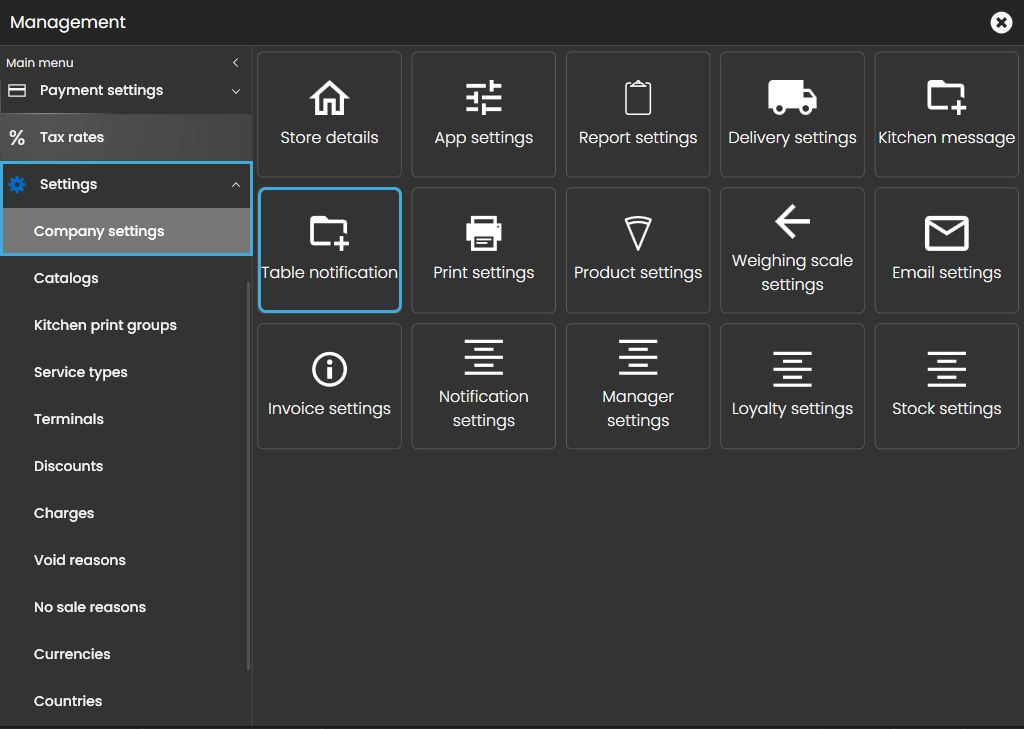Open the Kitchen message folder icon
This screenshot has width=1024, height=729.
946,98
